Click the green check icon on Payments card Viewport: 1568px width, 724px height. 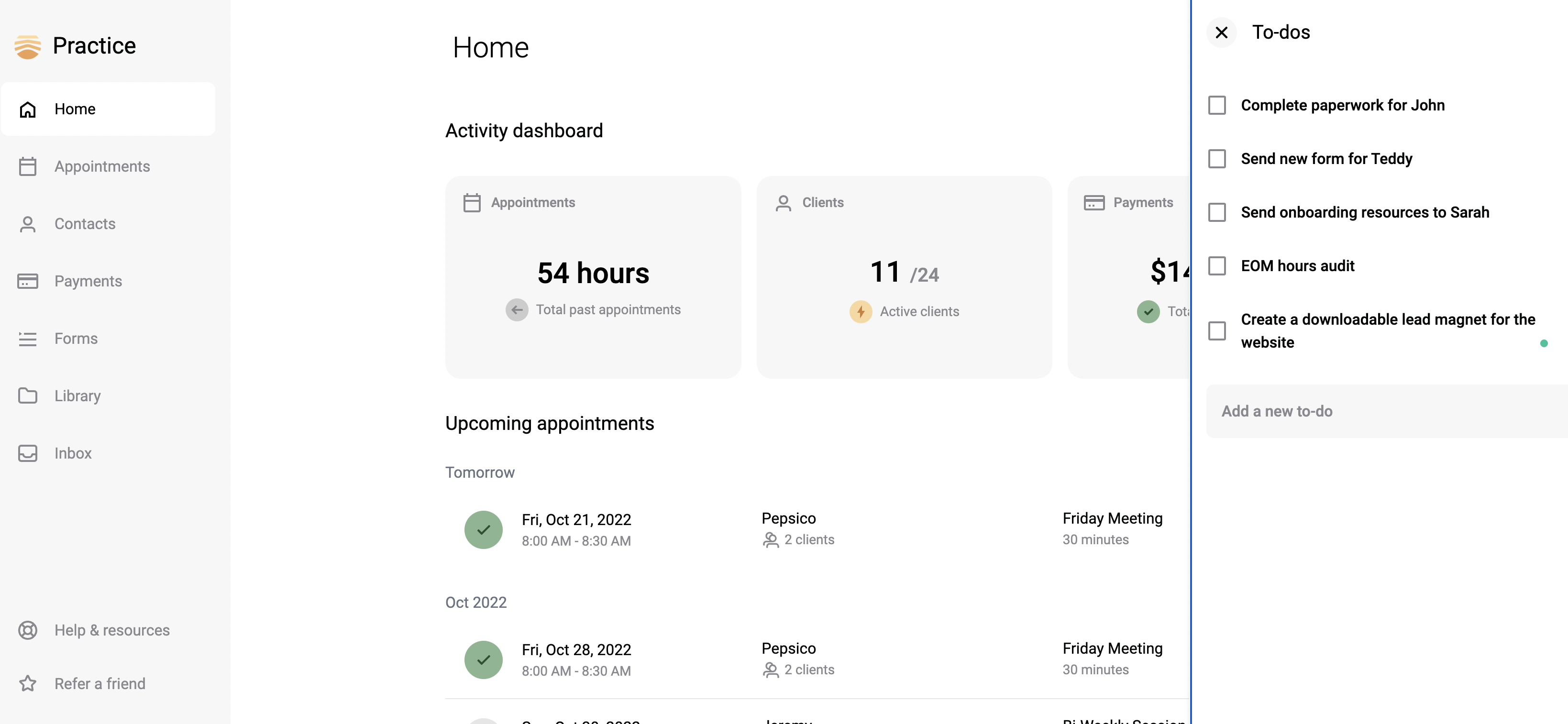(x=1148, y=311)
